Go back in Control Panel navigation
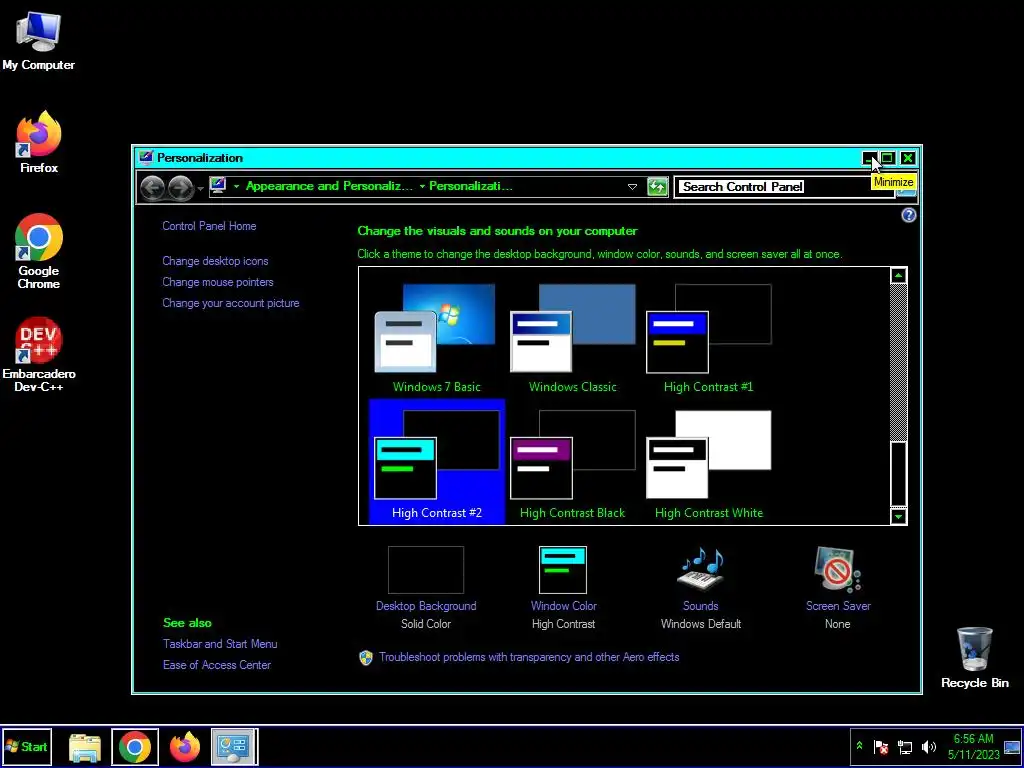 point(152,188)
